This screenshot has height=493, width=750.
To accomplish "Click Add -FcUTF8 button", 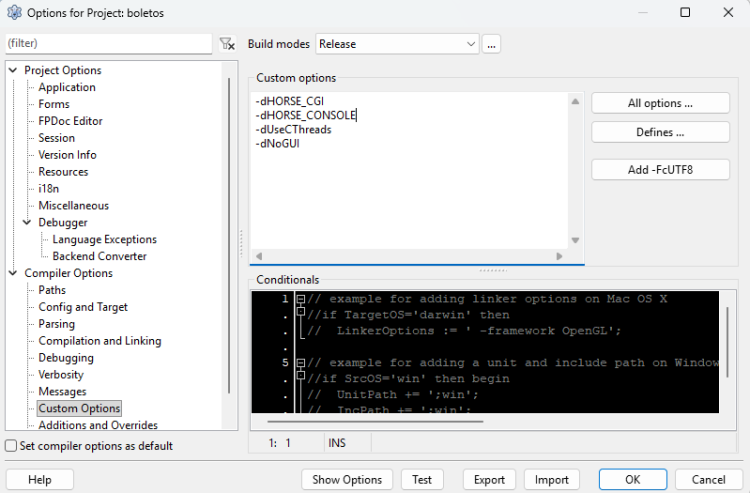I will click(x=660, y=170).
